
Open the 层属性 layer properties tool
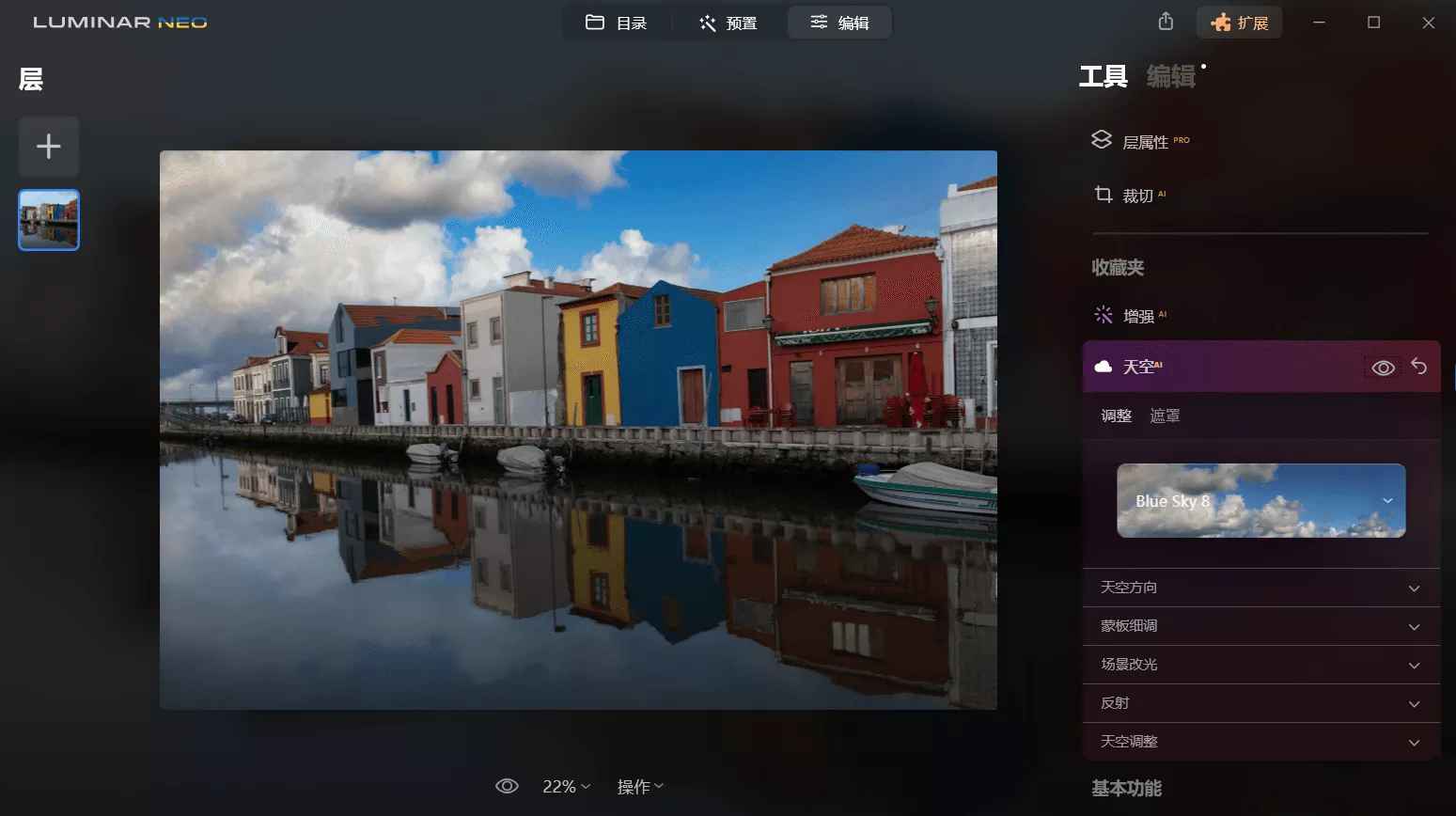click(1148, 139)
